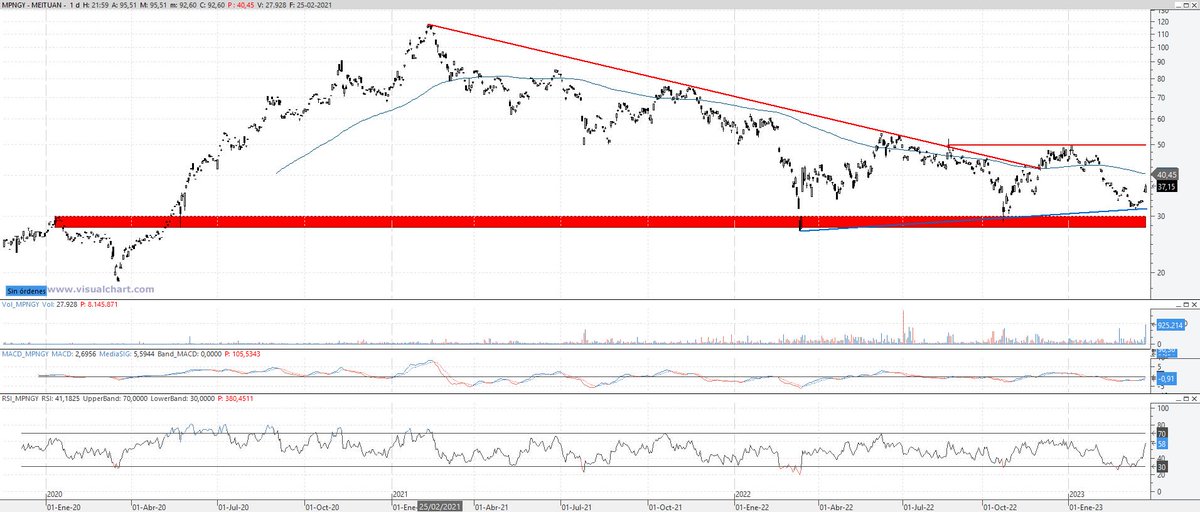This screenshot has height=512, width=1200.
Task: Click the 40,45 price tag on price axis
Action: point(1165,174)
